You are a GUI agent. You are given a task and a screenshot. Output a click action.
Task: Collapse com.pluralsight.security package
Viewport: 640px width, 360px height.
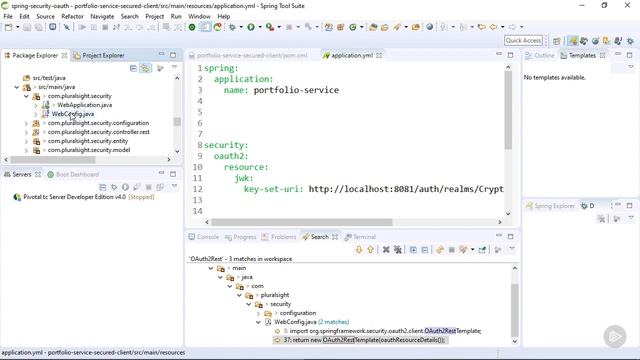[26, 96]
